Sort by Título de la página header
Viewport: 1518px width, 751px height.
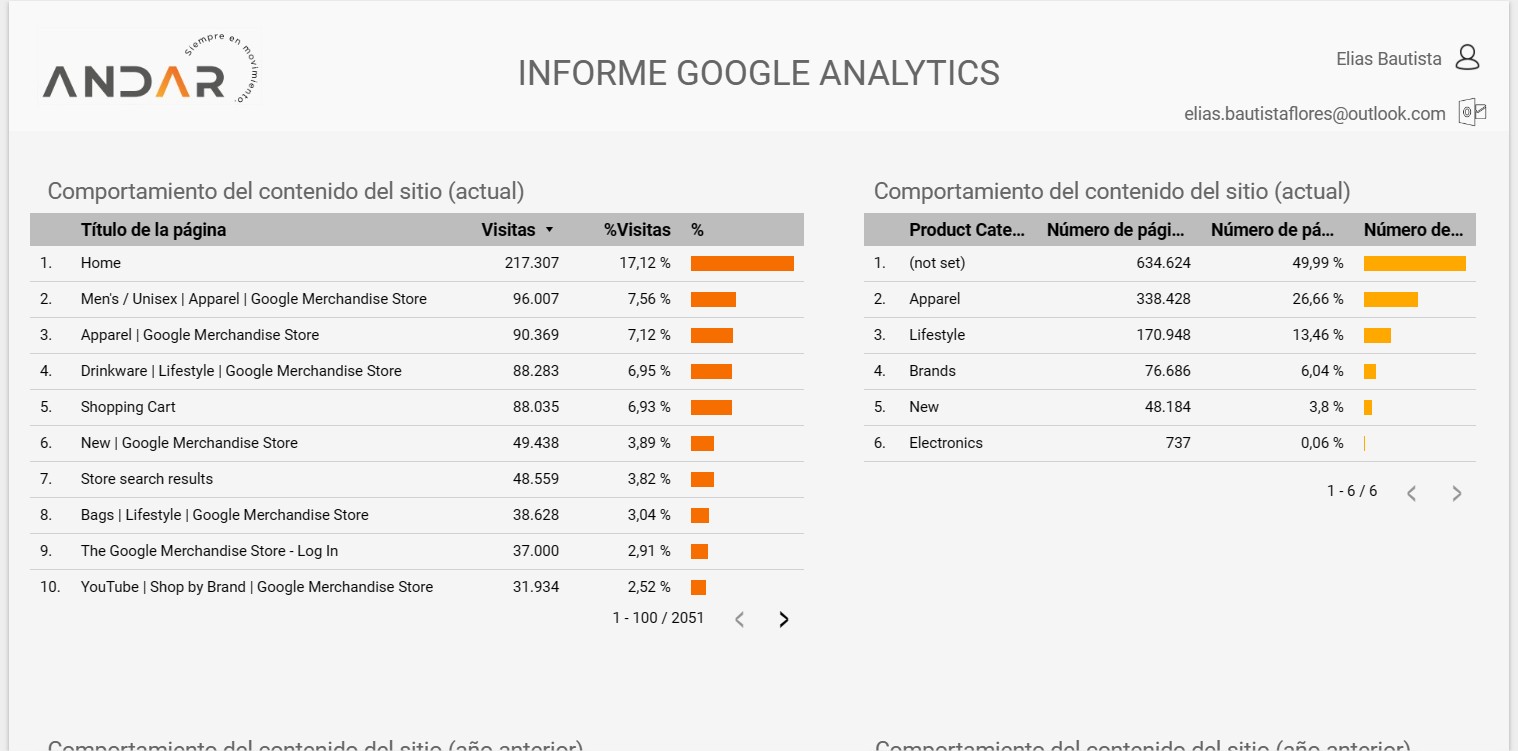tap(153, 230)
